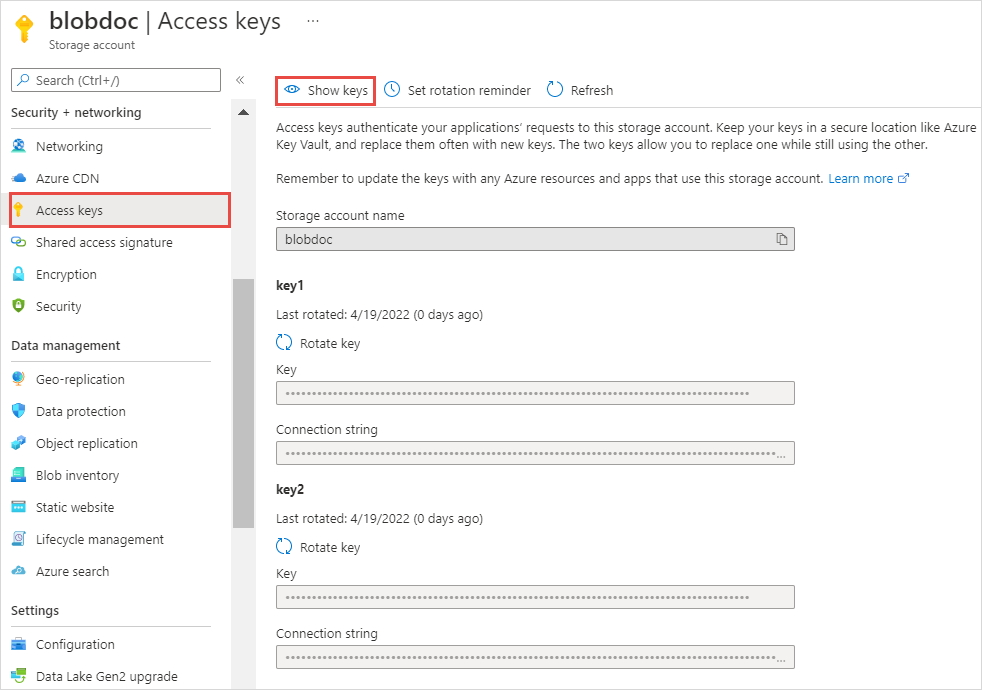Screen dimensions: 982x690
Task: Click the sidebar scroll up arrow
Action: 244,113
